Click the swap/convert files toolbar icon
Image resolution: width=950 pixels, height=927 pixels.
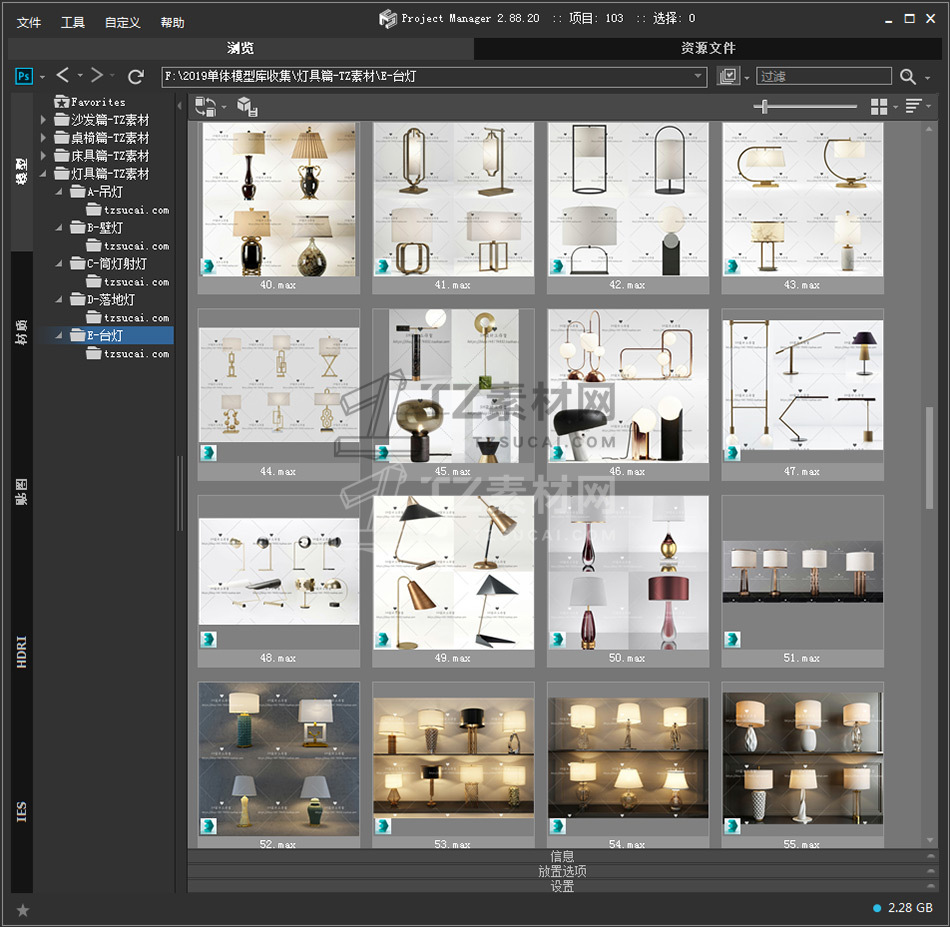tap(205, 106)
